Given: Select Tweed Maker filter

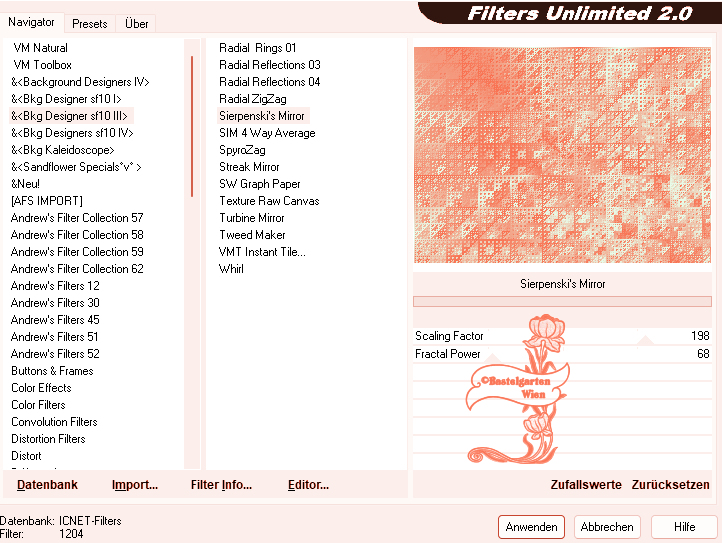Looking at the screenshot, I should pos(252,235).
